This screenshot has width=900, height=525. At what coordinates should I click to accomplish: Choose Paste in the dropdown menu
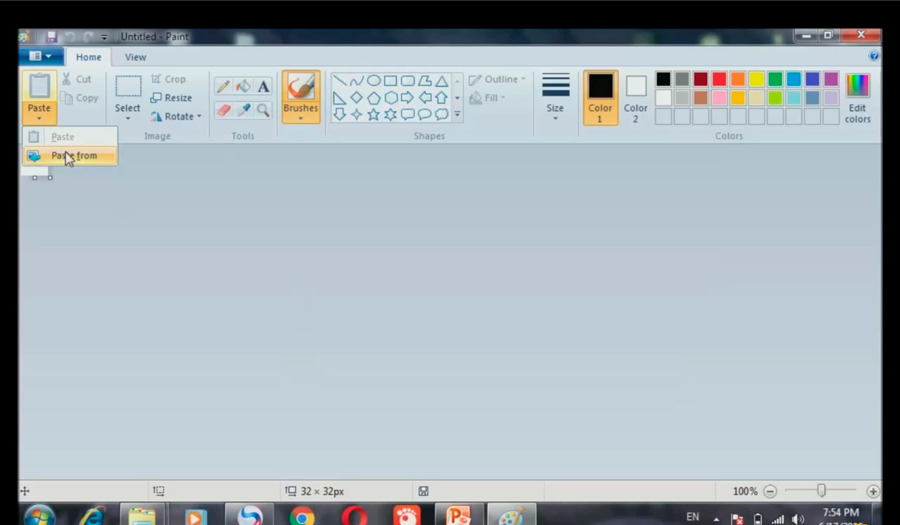pos(70,137)
